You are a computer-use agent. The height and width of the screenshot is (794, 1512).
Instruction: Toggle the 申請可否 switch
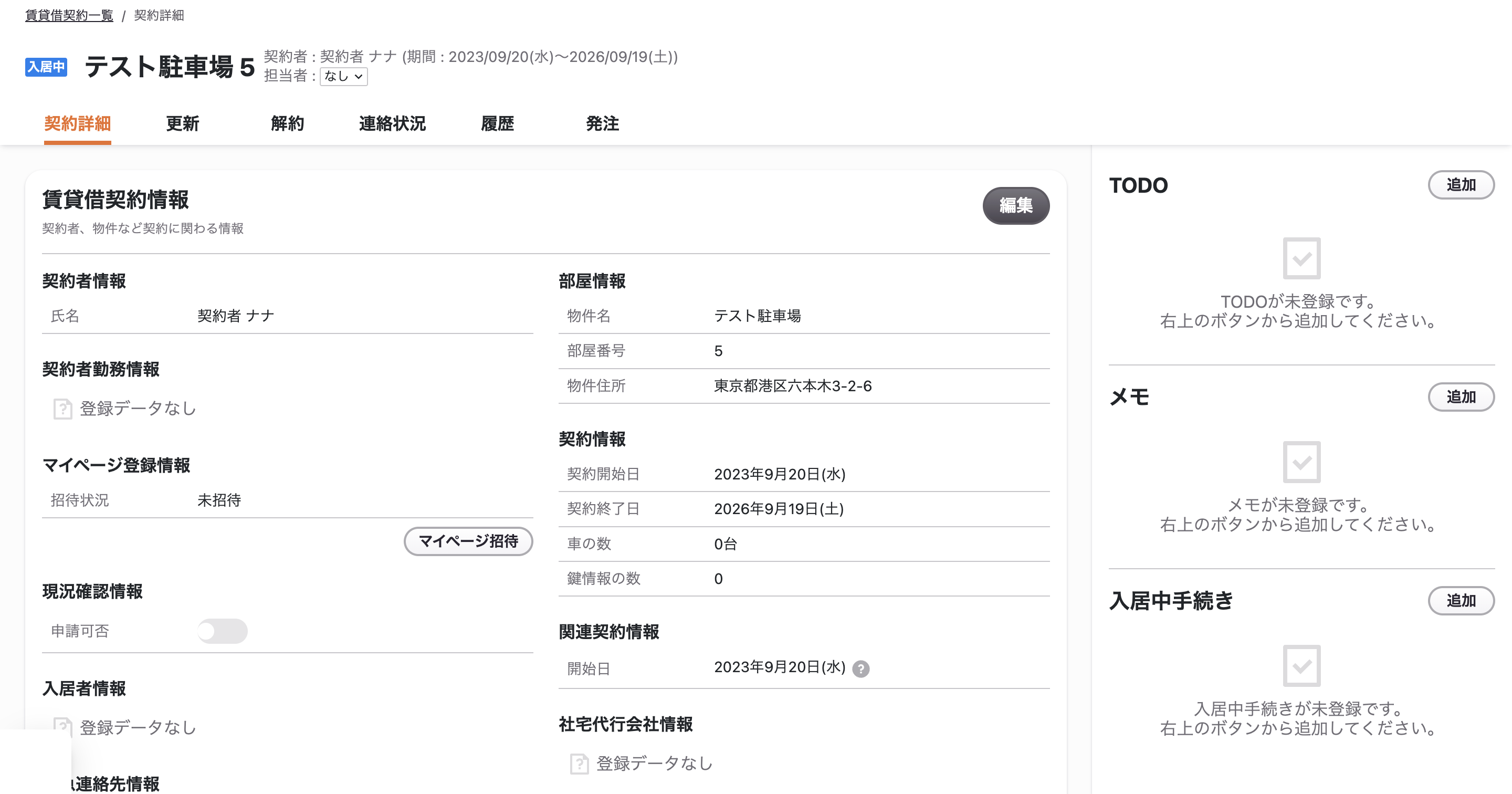coord(223,631)
